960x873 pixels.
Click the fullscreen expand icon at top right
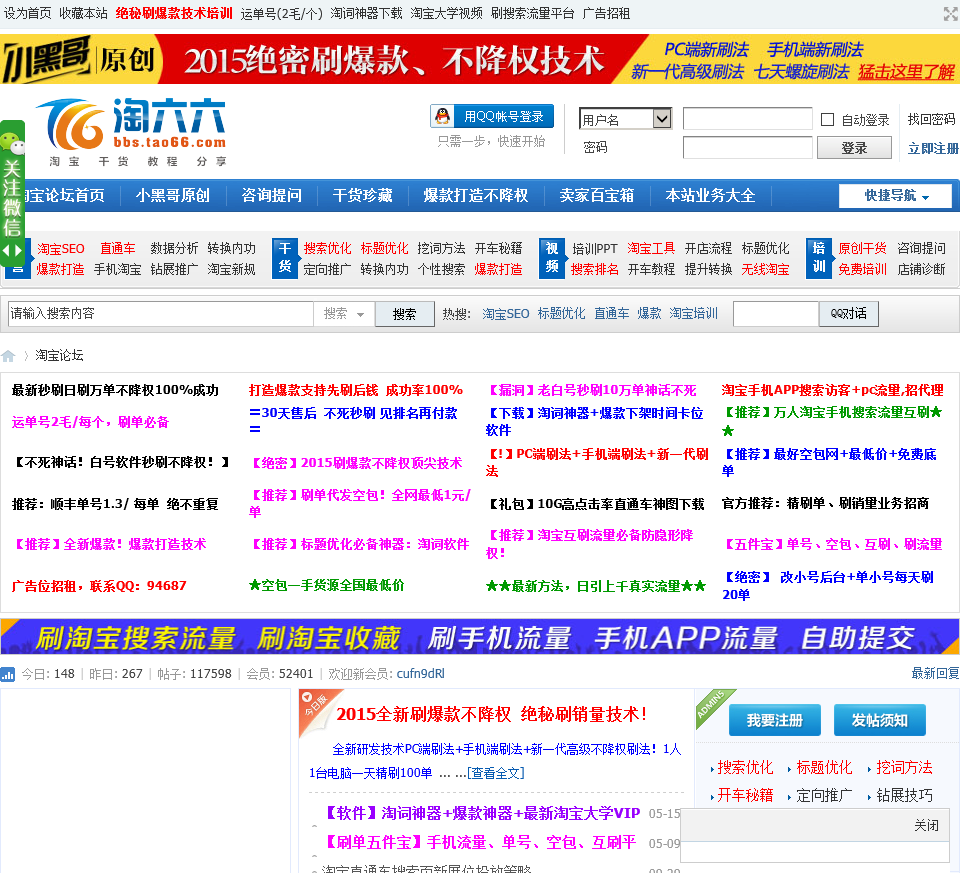(951, 13)
